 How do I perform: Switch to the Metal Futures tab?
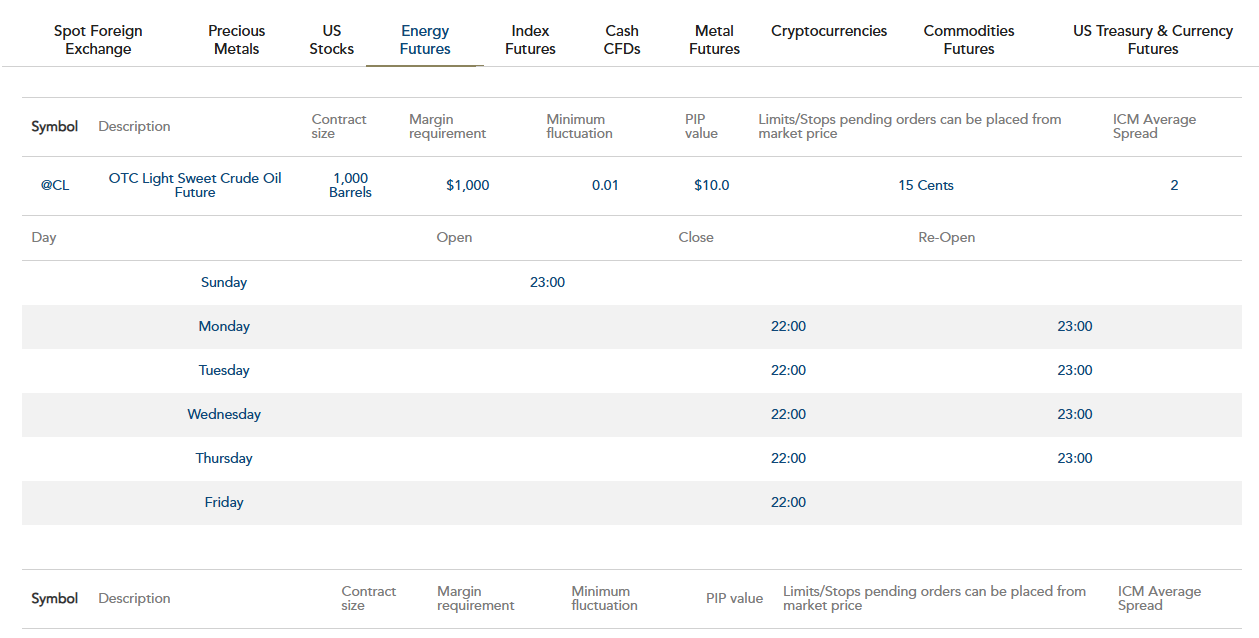coord(714,40)
